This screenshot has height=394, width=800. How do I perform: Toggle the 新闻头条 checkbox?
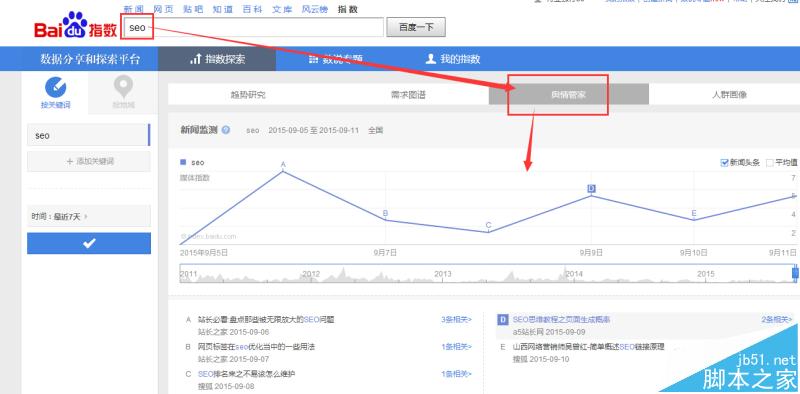724,163
